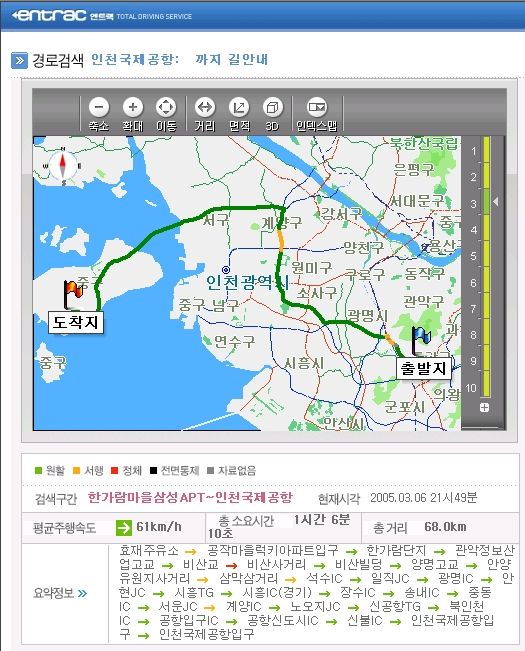Set zoom scale to level 1
Image resolution: width=525 pixels, height=651 pixels.
[x=474, y=151]
